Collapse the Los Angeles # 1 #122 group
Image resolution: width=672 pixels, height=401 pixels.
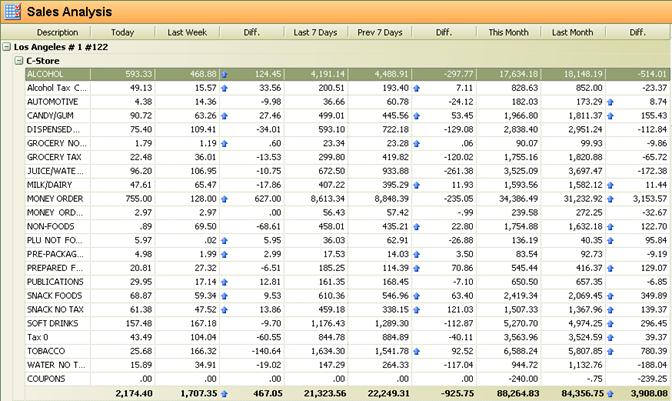[x=8, y=47]
